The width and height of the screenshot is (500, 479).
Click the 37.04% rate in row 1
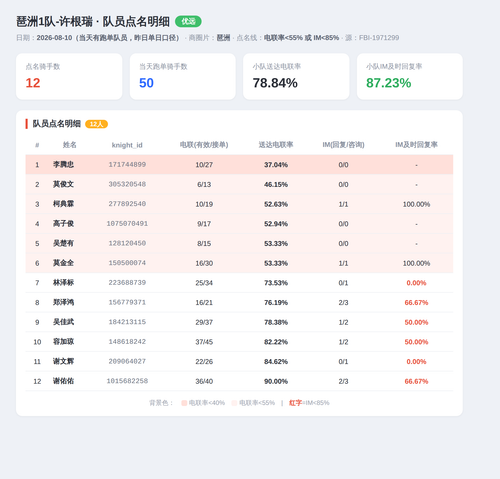[276, 165]
